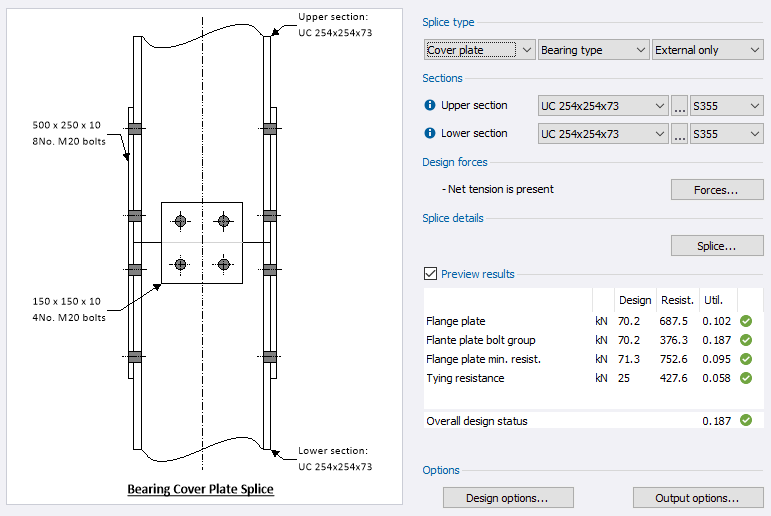Click the Splice type section heading
This screenshot has width=771, height=516.
click(x=448, y=22)
